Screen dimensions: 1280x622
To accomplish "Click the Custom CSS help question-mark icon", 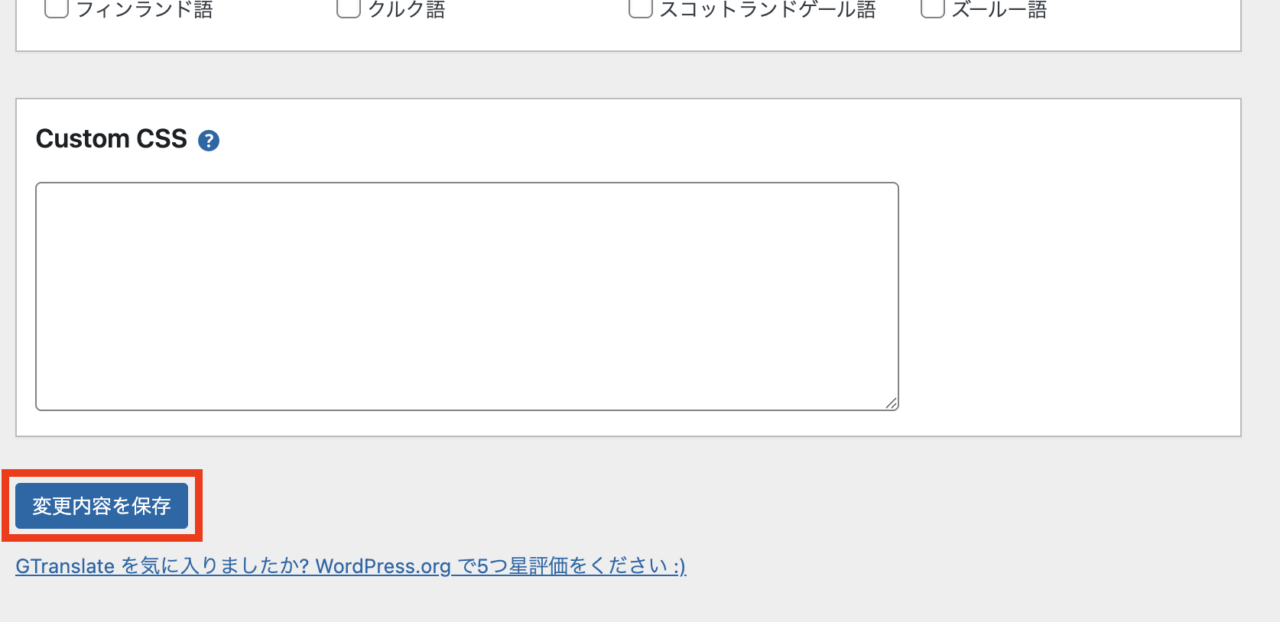I will 208,140.
